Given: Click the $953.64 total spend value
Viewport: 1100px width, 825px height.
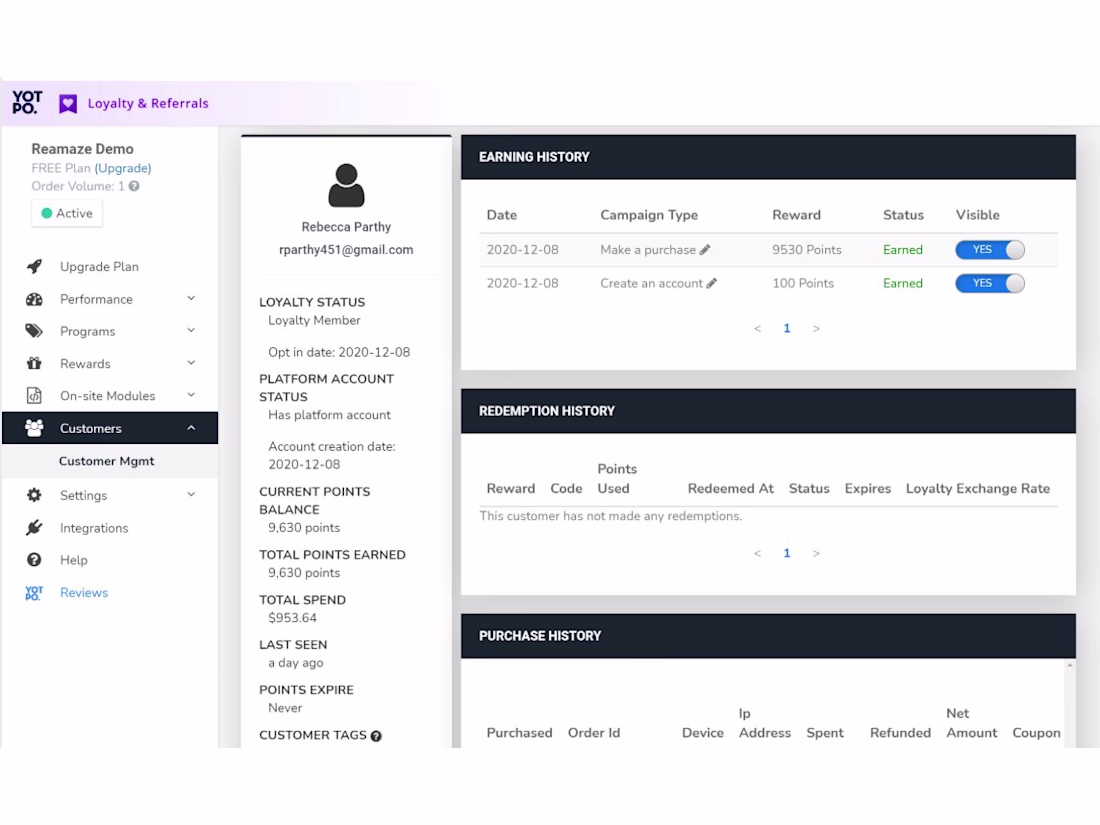Looking at the screenshot, I should click(293, 618).
